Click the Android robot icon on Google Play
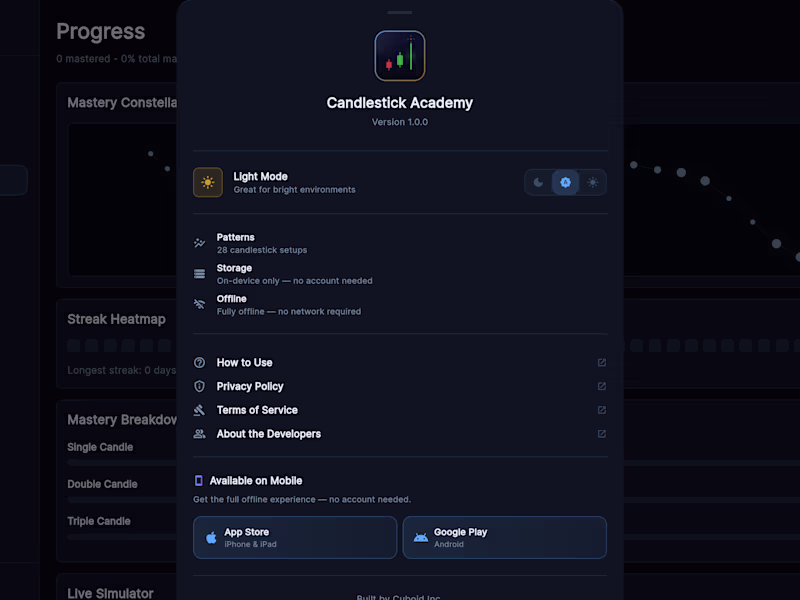800x600 pixels. [421, 537]
